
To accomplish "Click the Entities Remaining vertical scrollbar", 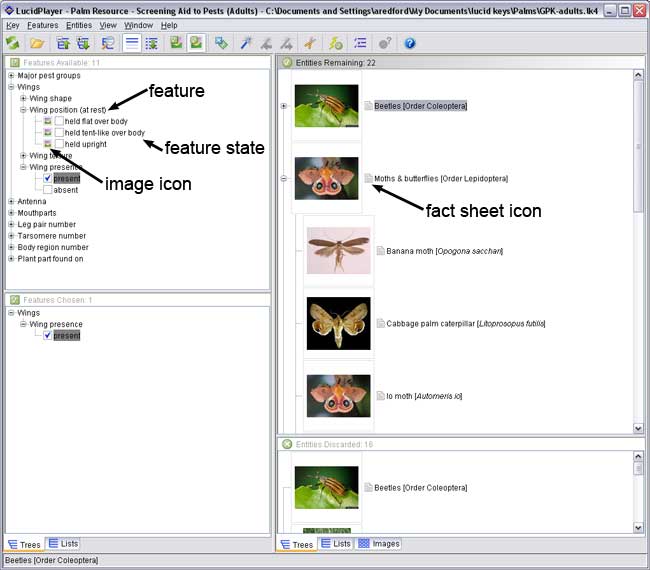I will tap(638, 250).
